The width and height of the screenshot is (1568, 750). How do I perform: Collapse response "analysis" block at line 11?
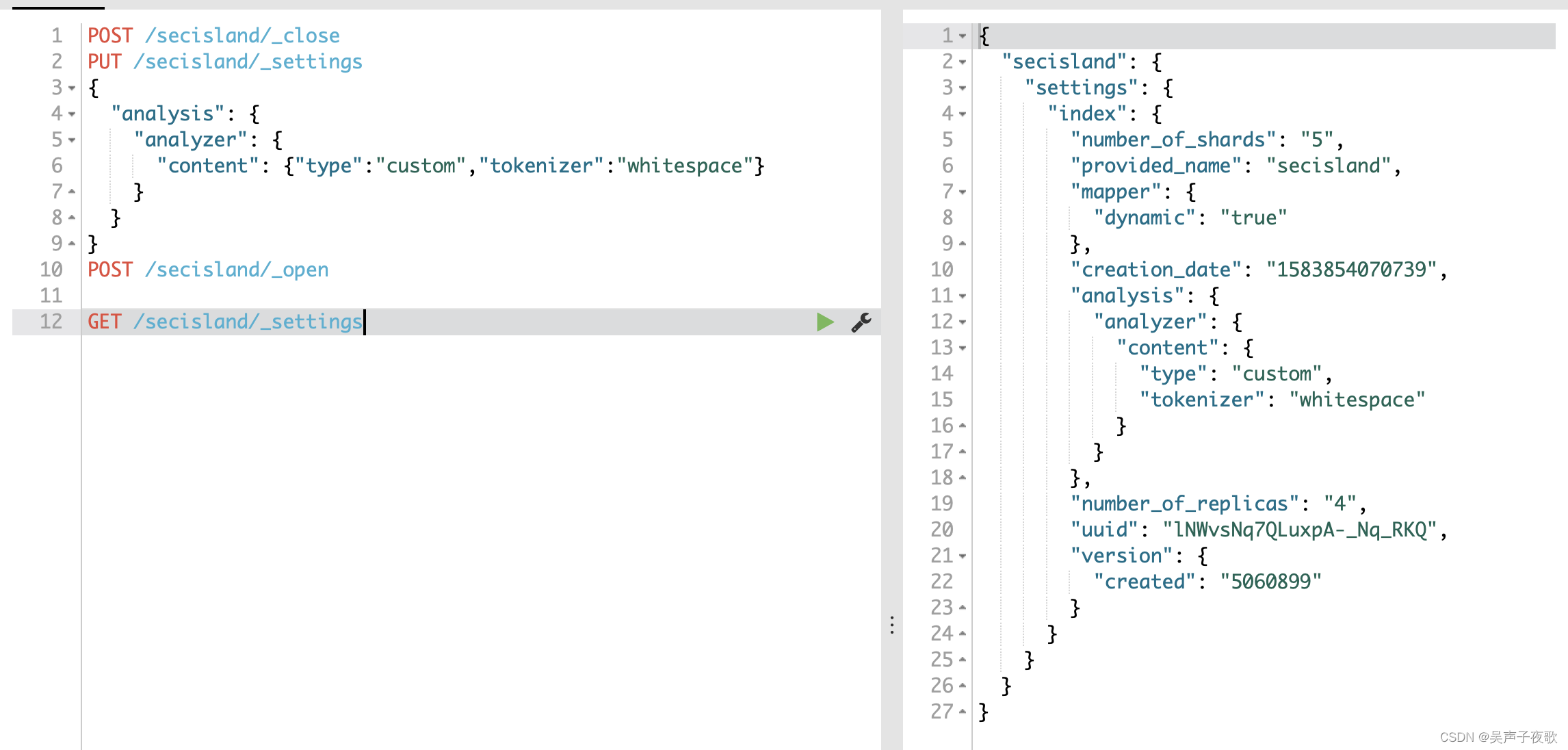point(963,296)
